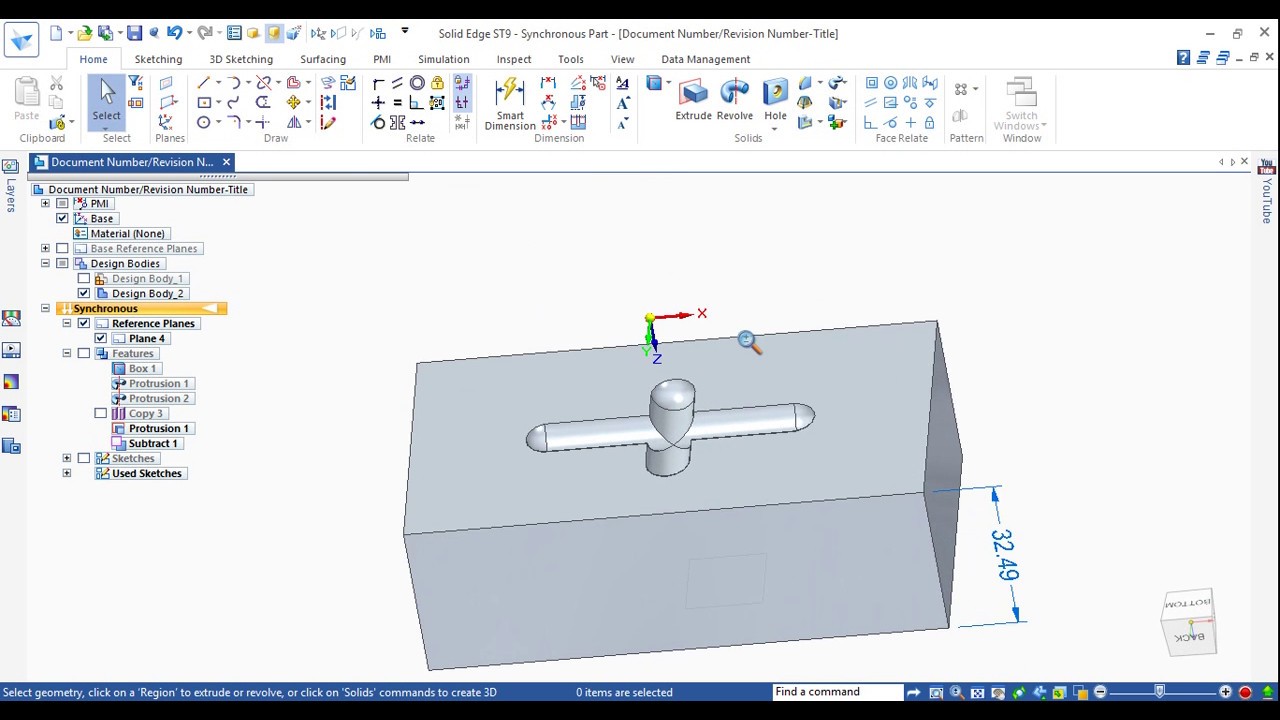Click the application menu button

coord(21,40)
